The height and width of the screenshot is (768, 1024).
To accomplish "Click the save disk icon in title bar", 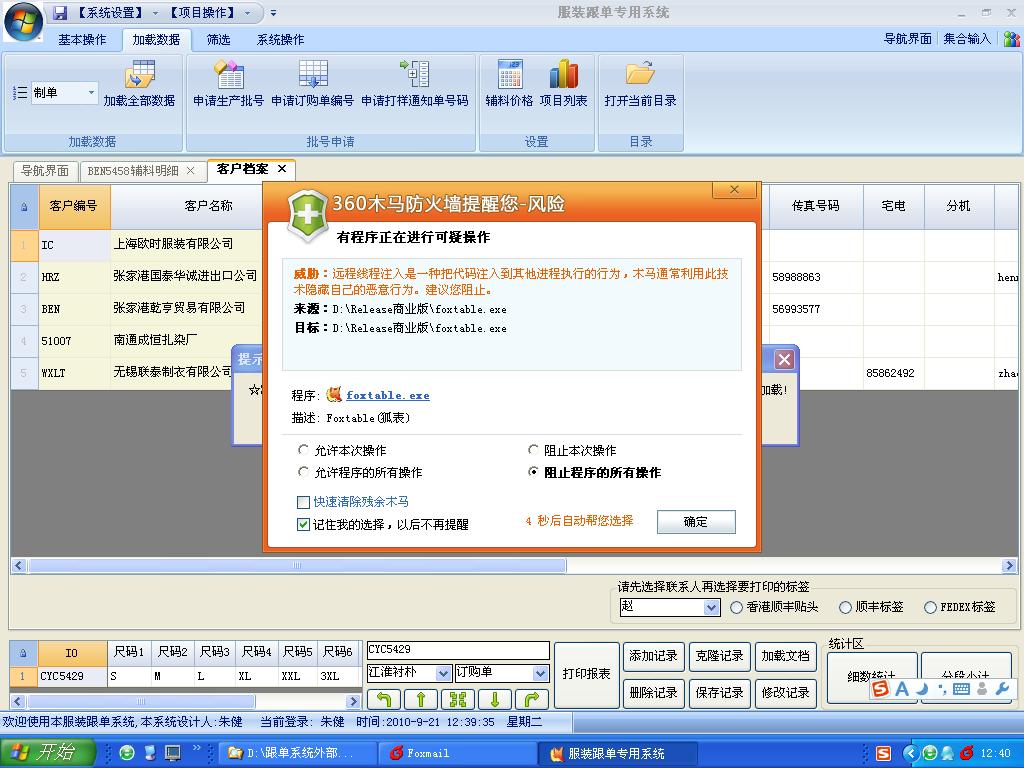I will coord(60,12).
